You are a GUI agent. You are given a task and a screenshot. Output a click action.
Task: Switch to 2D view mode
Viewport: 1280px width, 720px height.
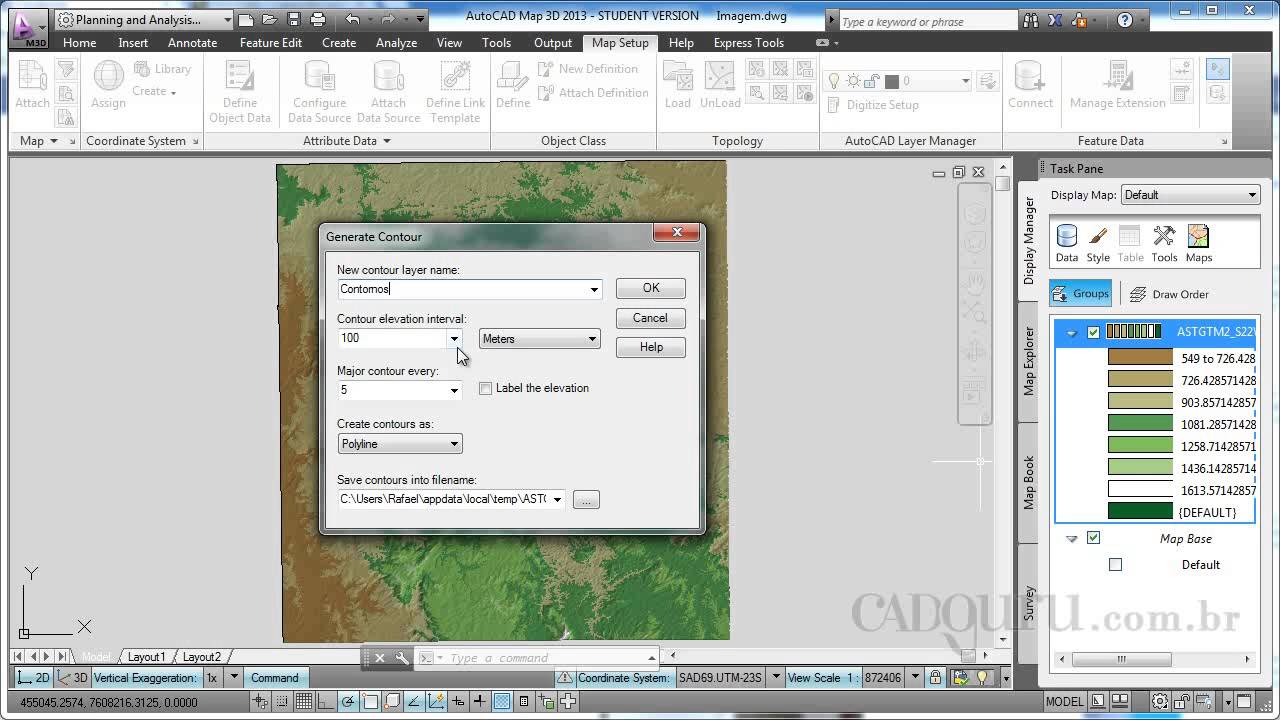tap(33, 678)
